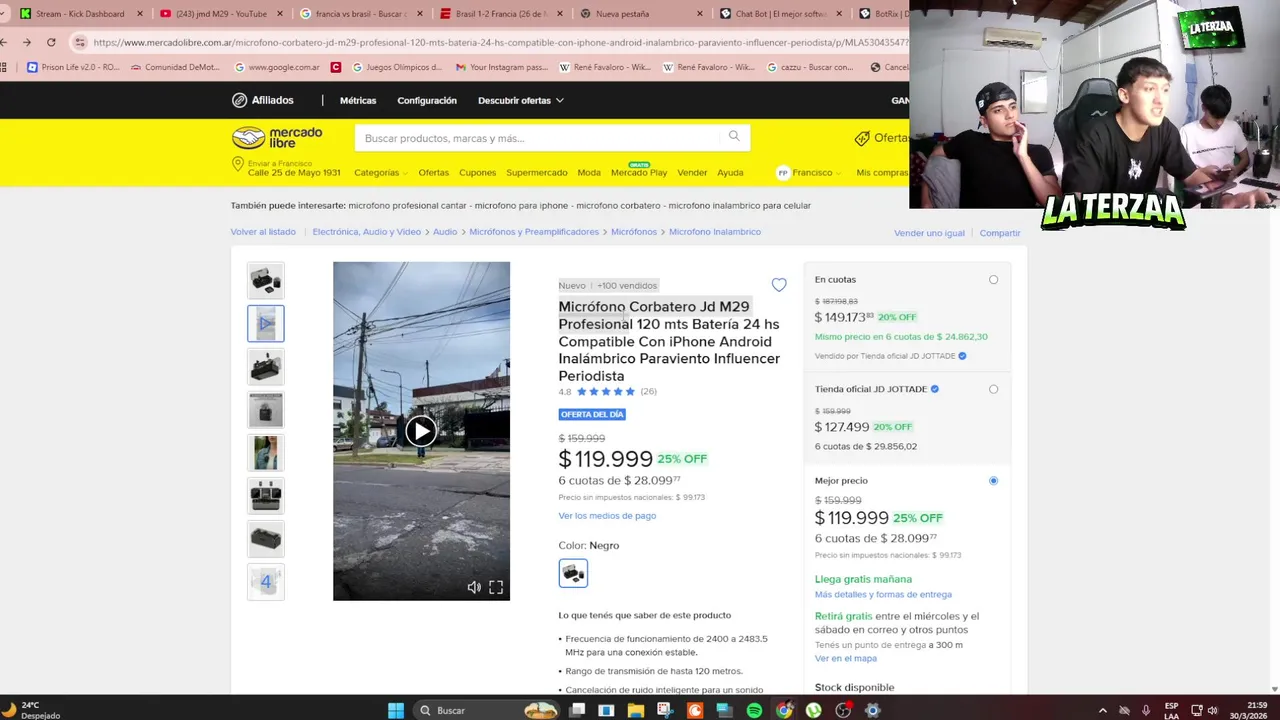Go to Mercado Libre home via logo
1280x720 pixels.
[277, 137]
